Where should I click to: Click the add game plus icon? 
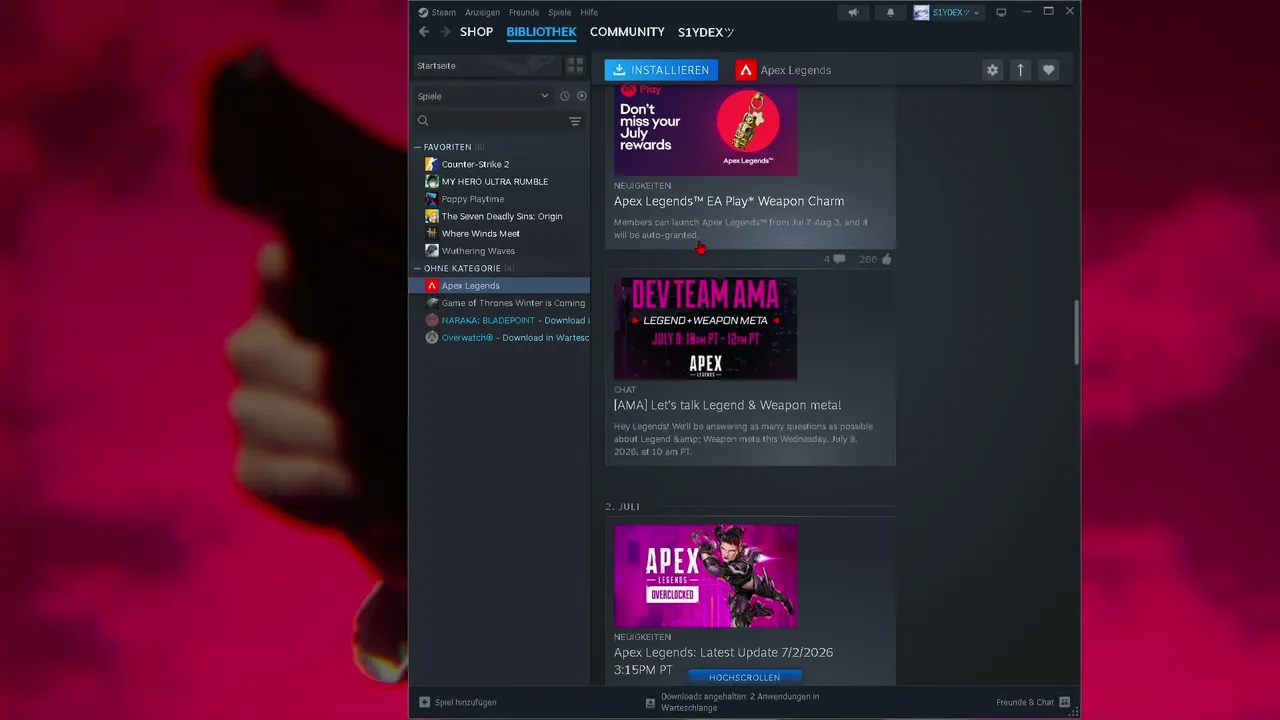(424, 702)
